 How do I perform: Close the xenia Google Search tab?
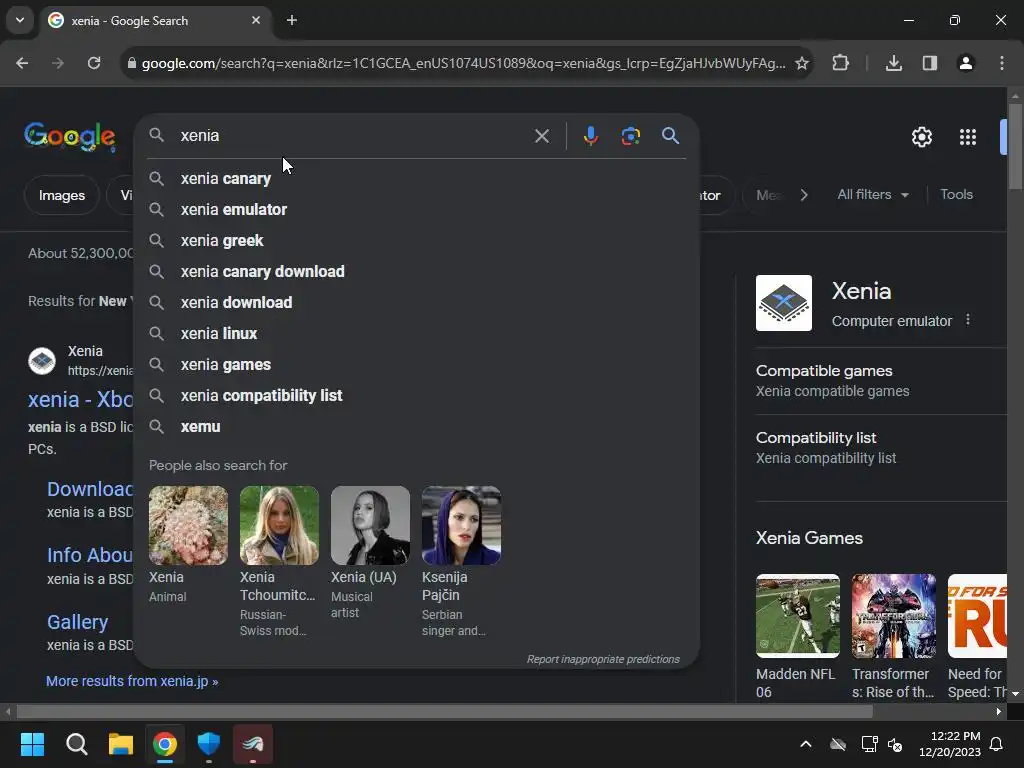coord(256,20)
